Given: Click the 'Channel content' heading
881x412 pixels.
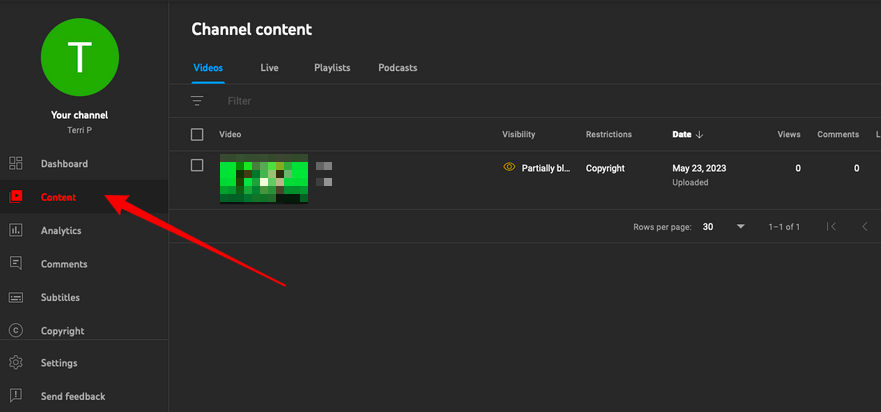Looking at the screenshot, I should click(x=252, y=29).
